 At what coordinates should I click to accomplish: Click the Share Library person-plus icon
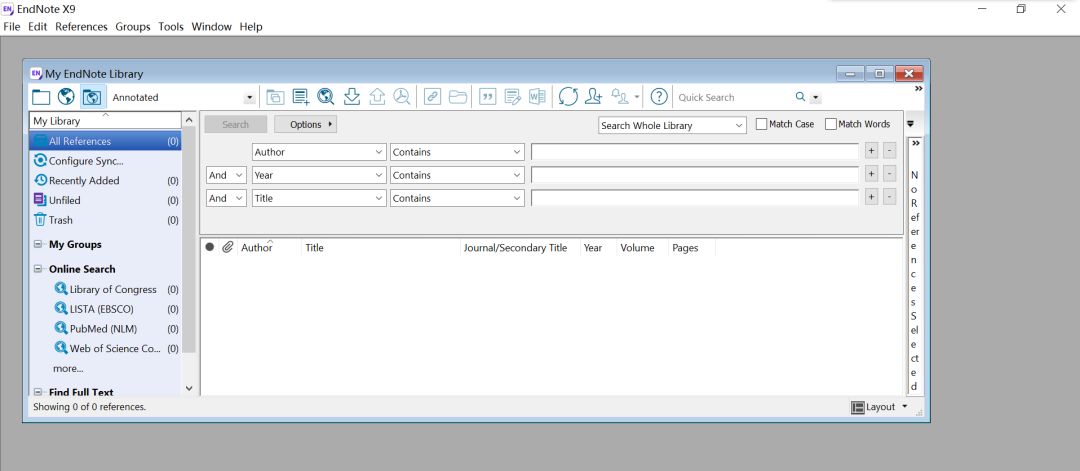[593, 97]
